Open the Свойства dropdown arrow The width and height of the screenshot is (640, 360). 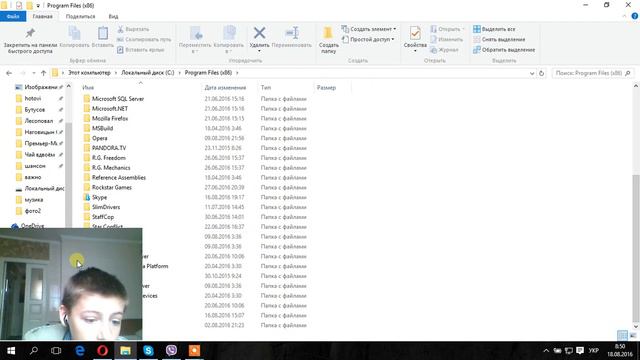click(x=415, y=51)
